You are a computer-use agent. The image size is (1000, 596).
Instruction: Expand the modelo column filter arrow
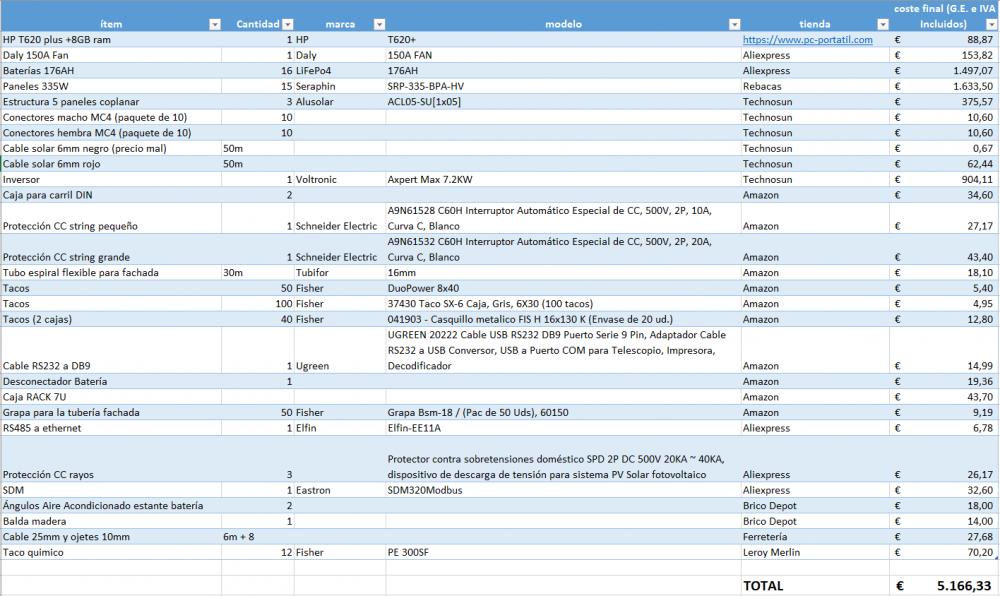[735, 24]
